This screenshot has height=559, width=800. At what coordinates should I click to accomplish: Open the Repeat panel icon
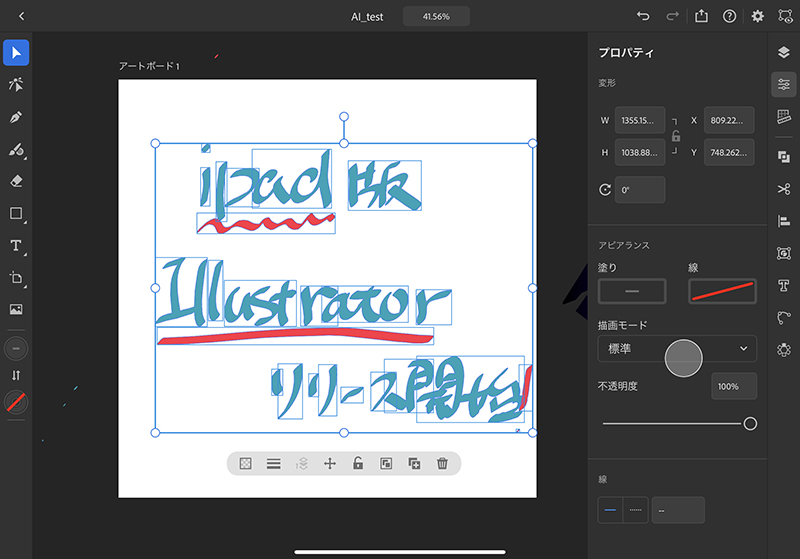click(x=784, y=349)
